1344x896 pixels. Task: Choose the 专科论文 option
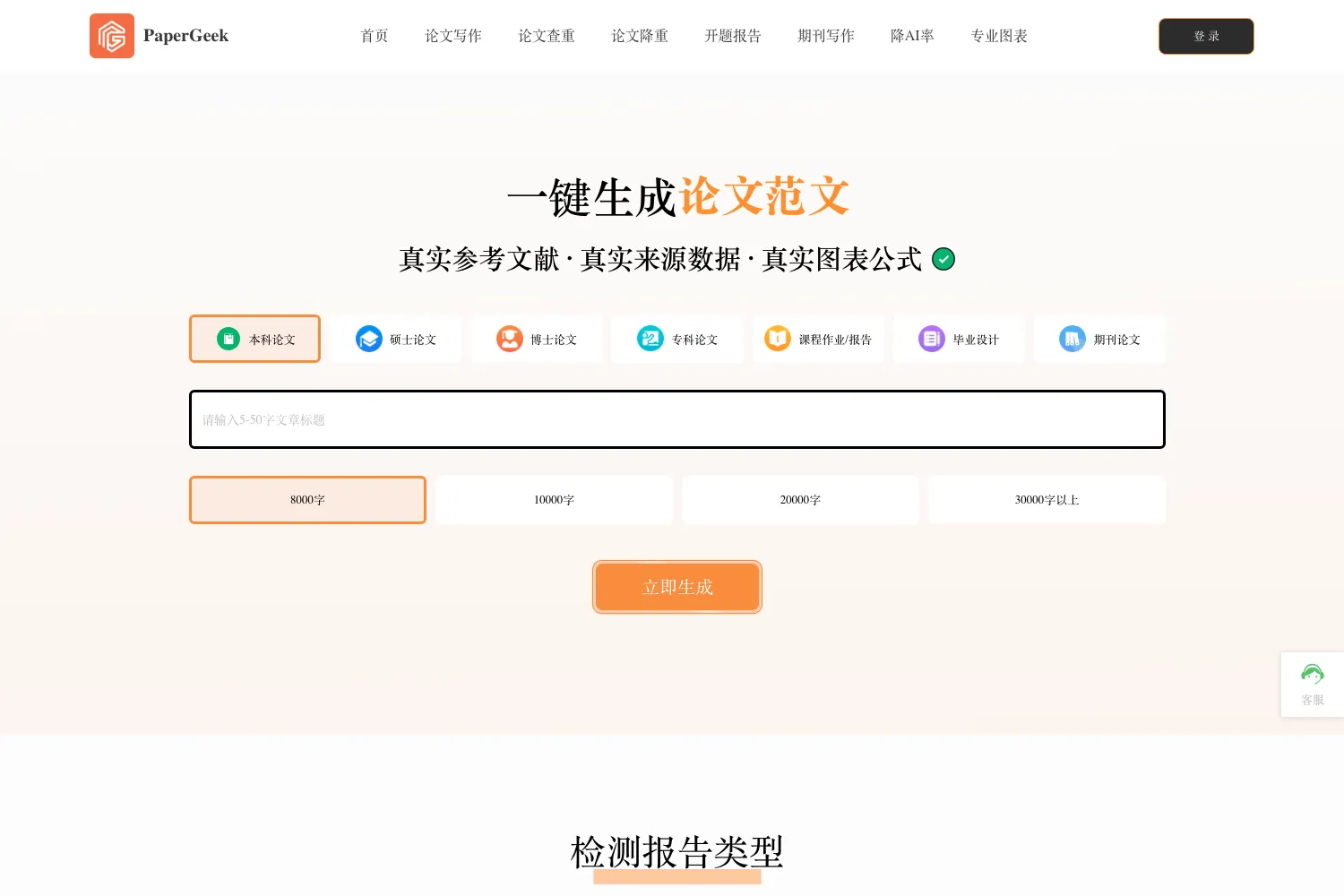pyautogui.click(x=676, y=339)
